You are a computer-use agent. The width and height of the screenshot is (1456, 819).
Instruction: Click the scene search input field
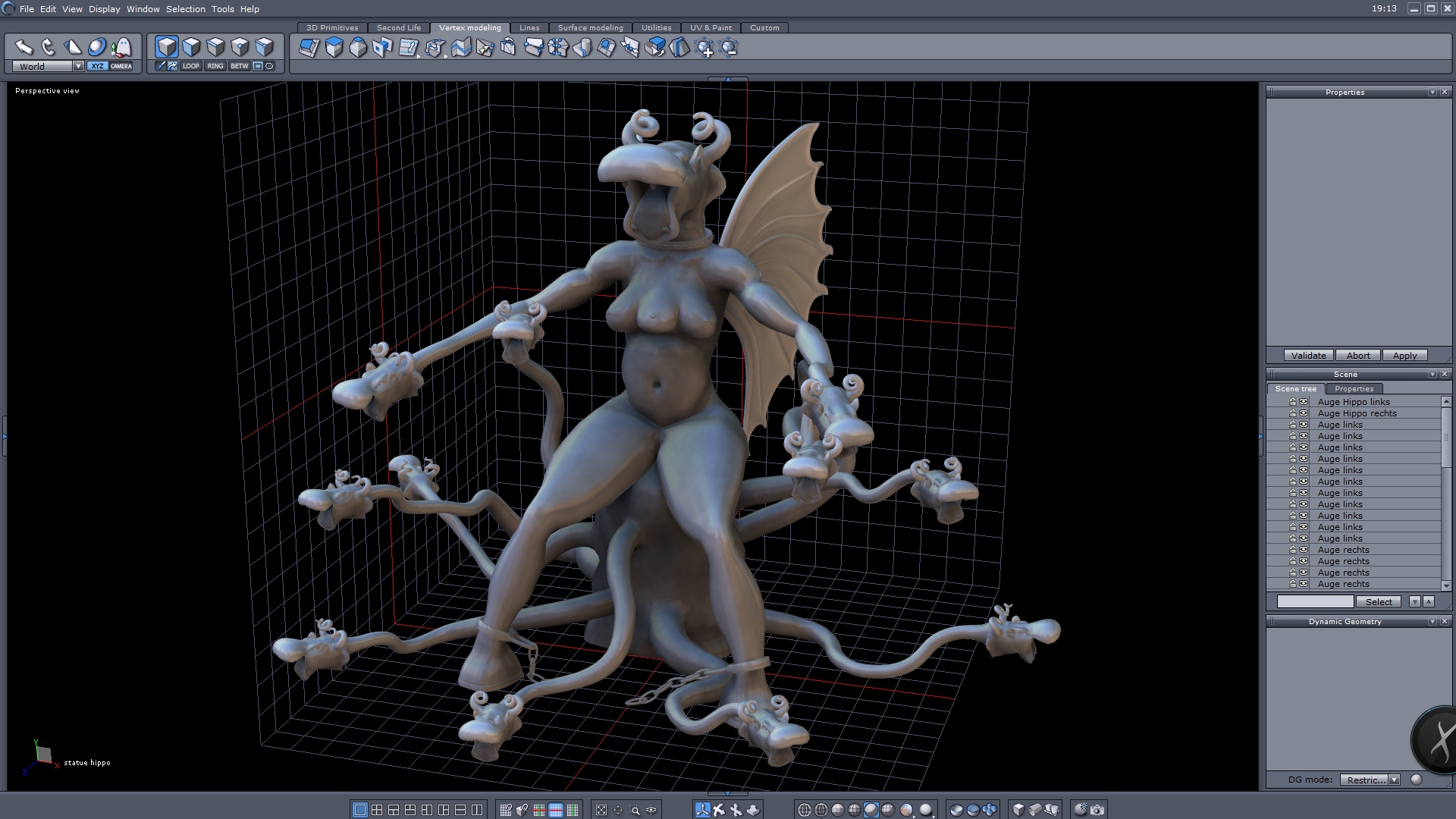click(1315, 601)
